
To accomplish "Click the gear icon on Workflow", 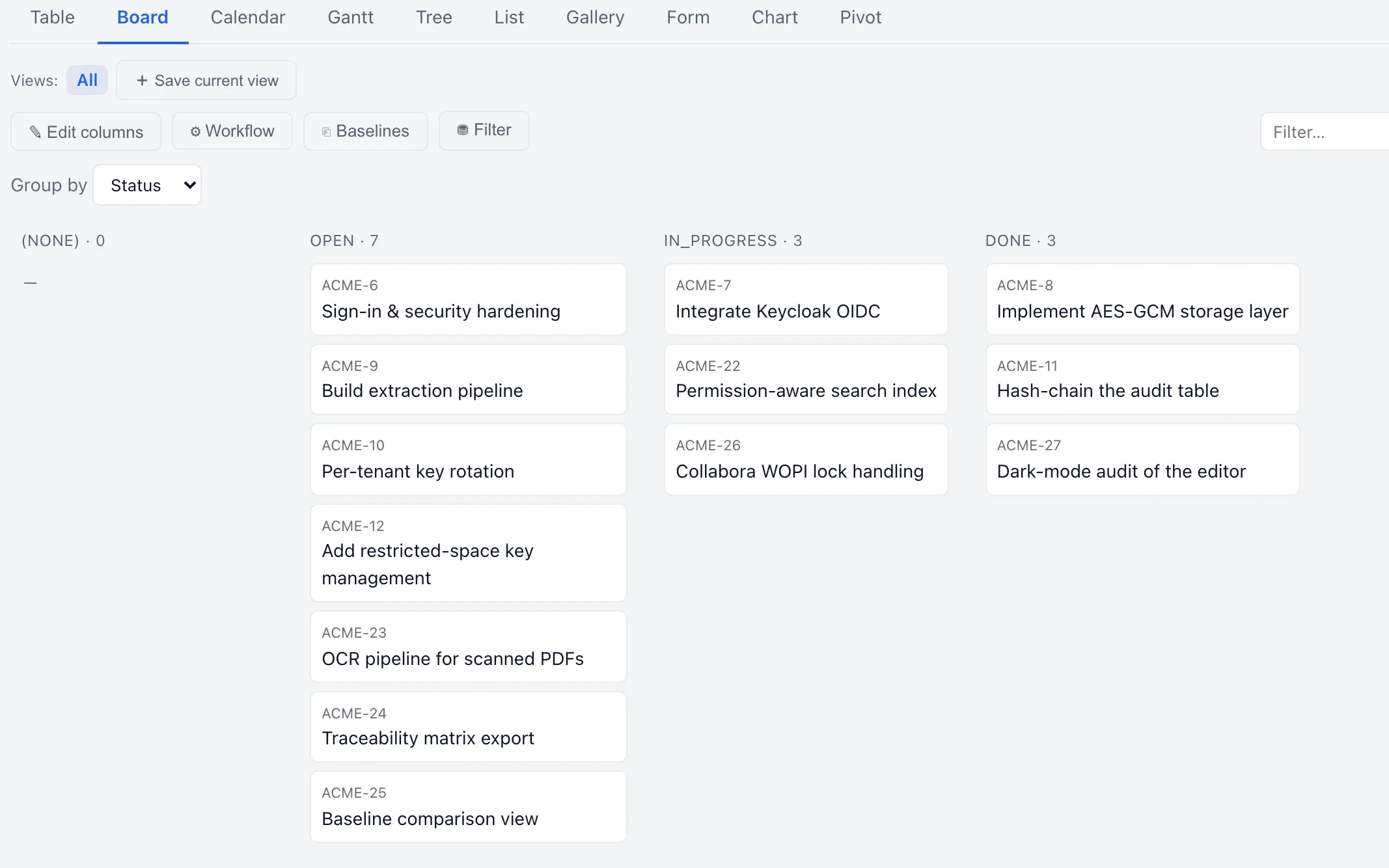I will tap(195, 131).
